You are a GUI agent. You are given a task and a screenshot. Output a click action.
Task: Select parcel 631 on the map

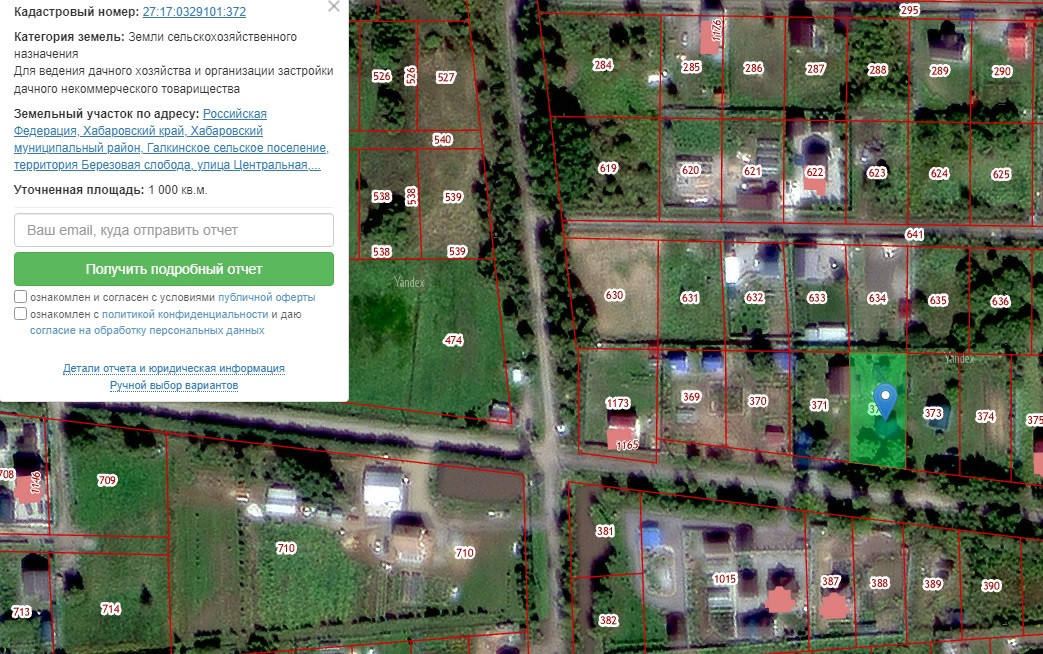point(690,297)
